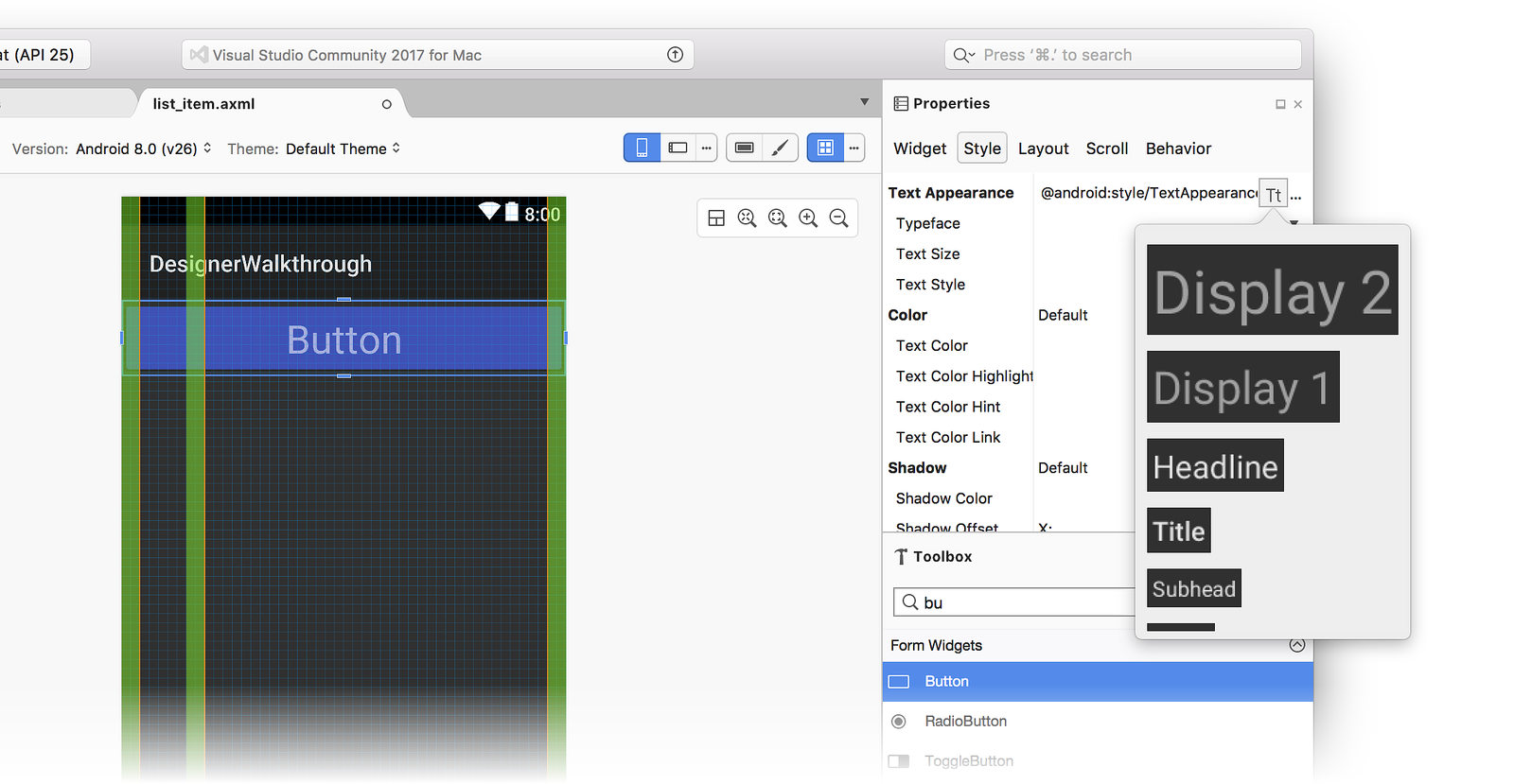The image size is (1514, 784).
Task: Switch designer to landscape orientation
Action: point(678,148)
